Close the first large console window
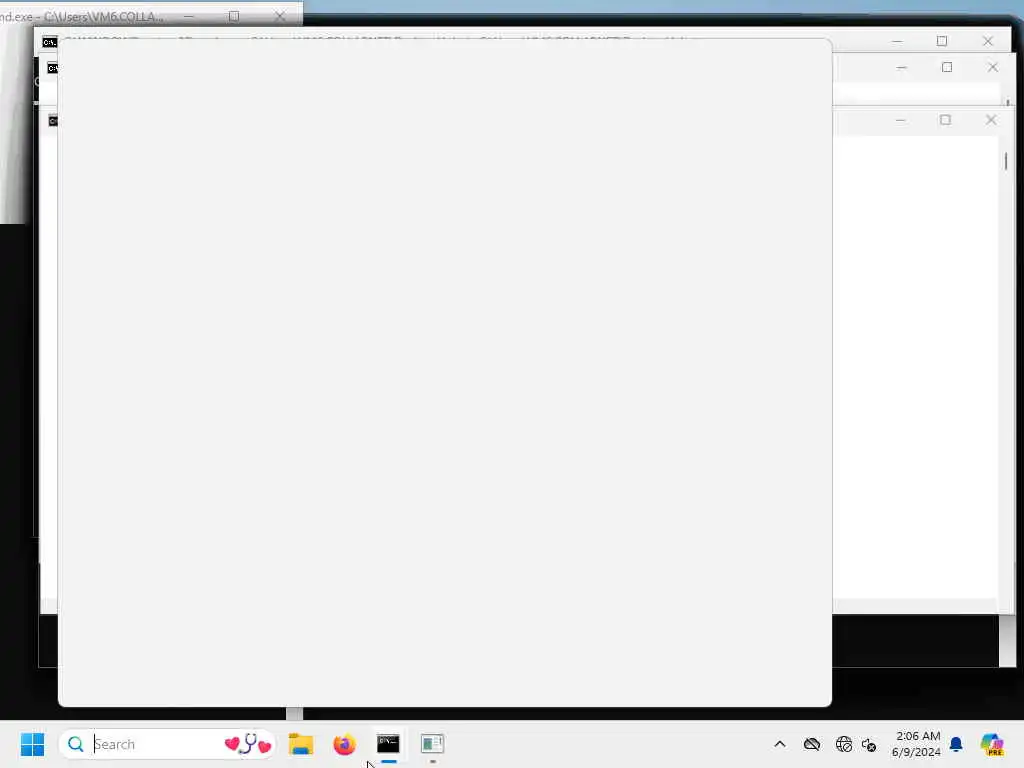 pyautogui.click(x=987, y=41)
